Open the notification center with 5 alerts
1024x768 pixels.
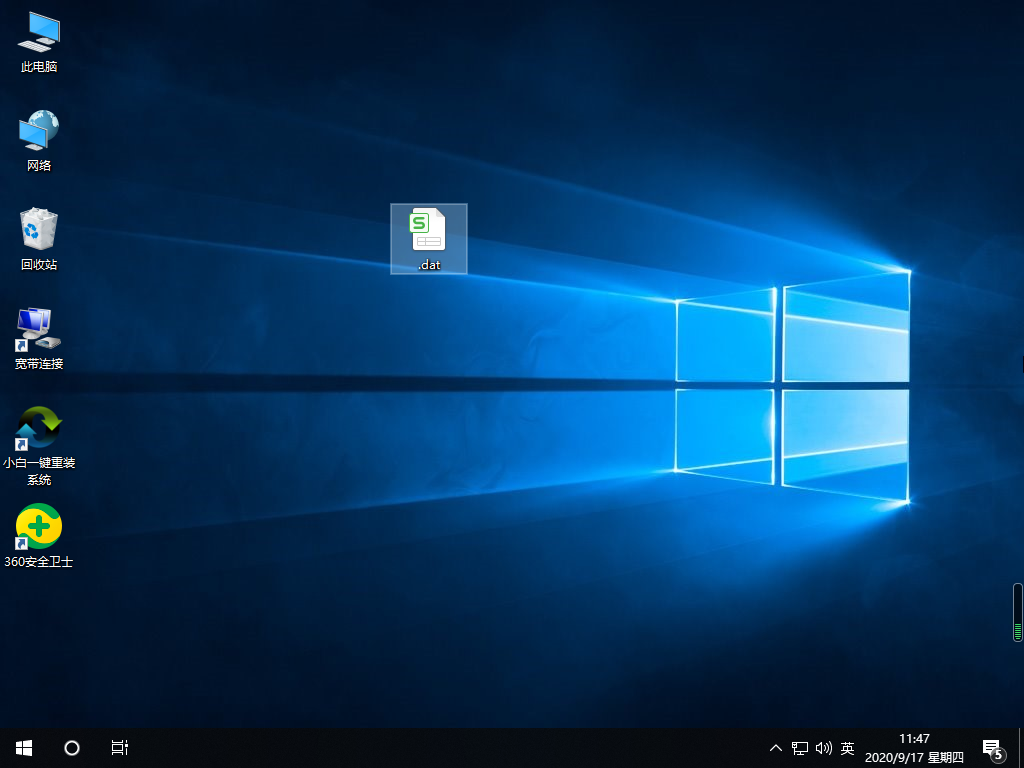point(993,748)
